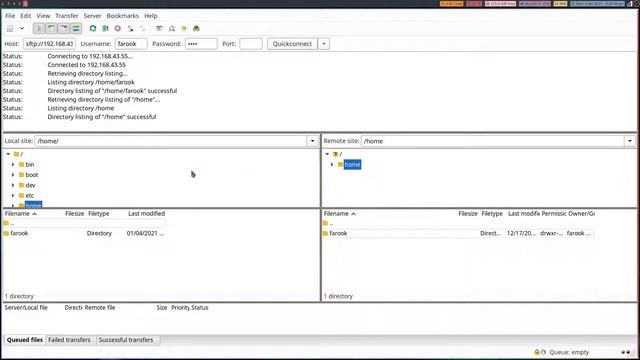Image resolution: width=640 pixels, height=360 pixels.
Task: Click the lock encryption icon in status bar
Action: 537,352
